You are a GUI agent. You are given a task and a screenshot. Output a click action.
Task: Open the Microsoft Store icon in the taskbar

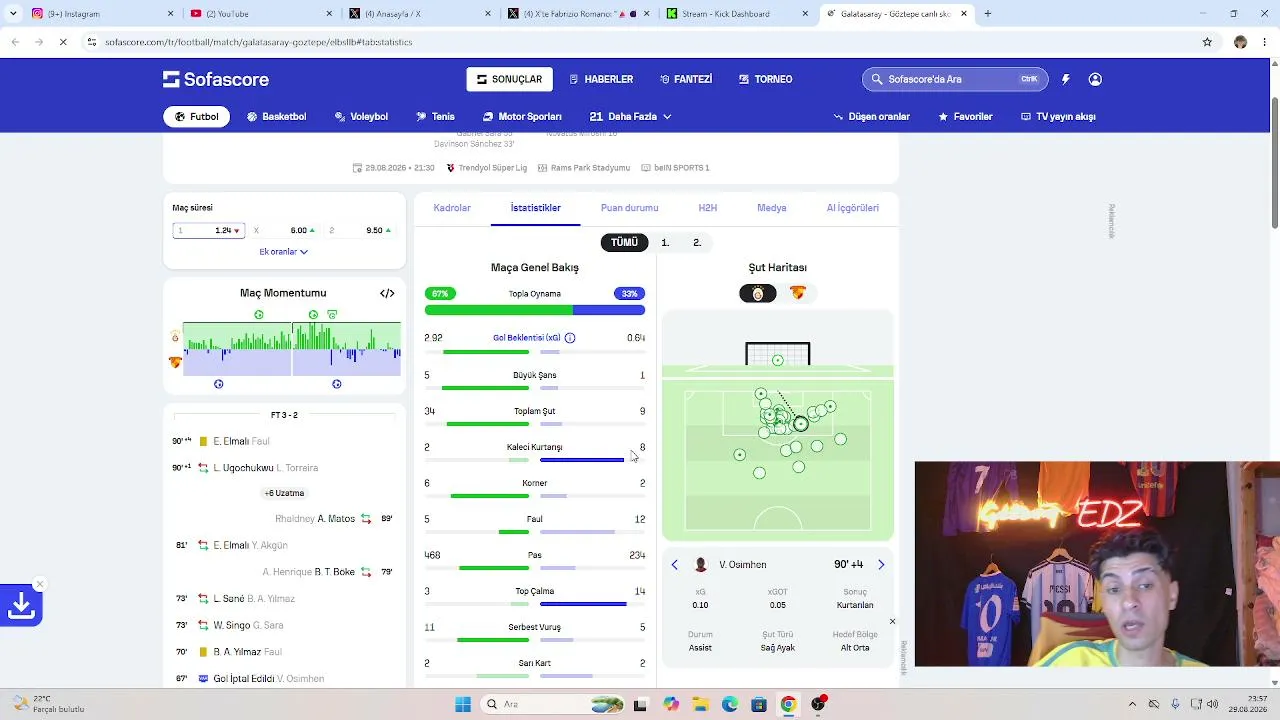759,704
